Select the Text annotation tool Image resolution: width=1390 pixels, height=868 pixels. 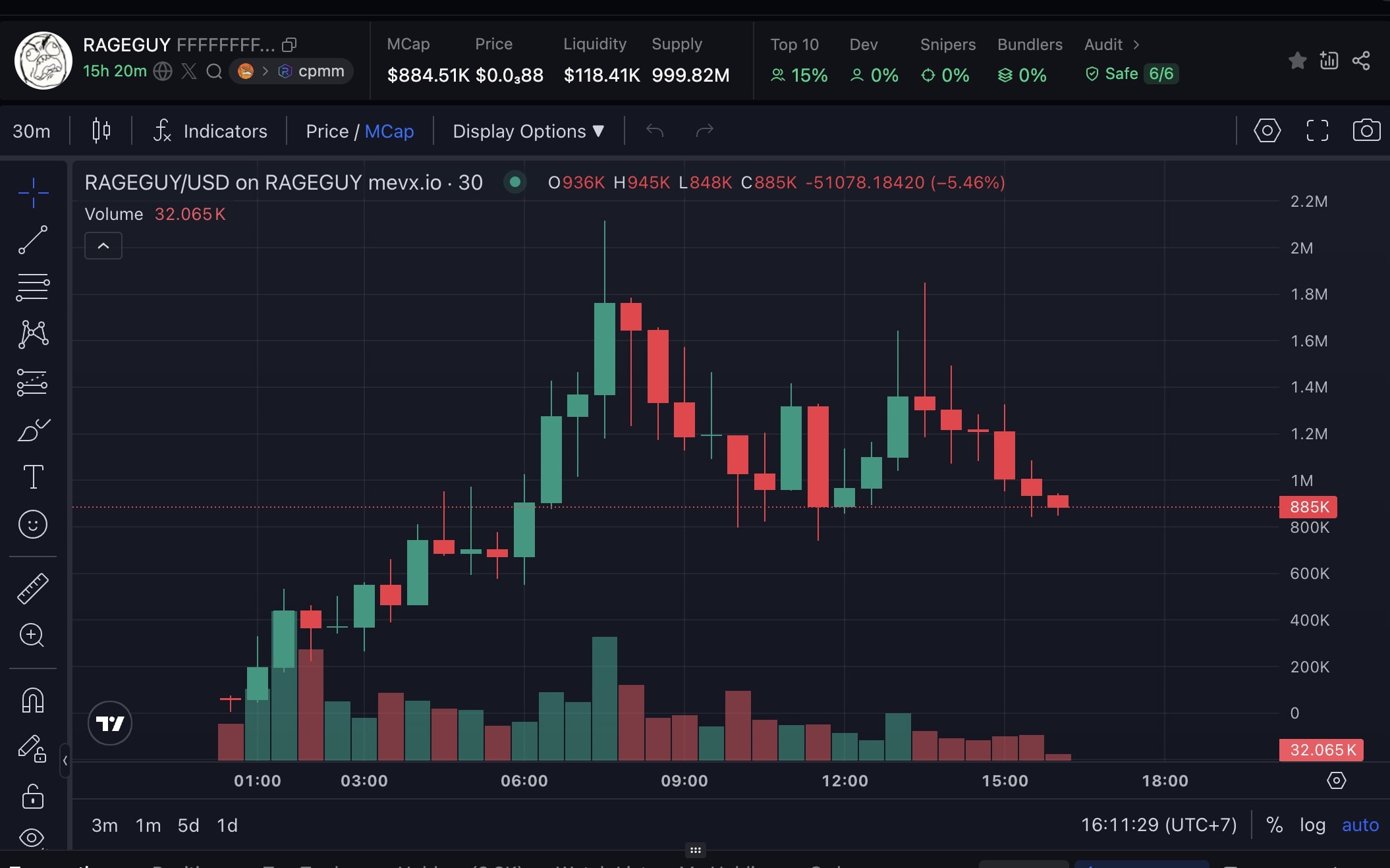tap(33, 477)
